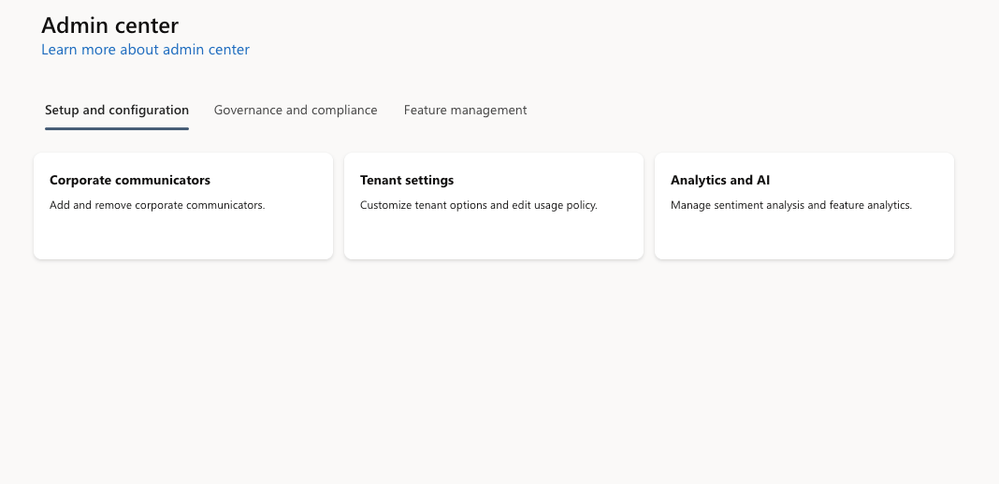
Task: Open the Corporate communicators card
Action: pyautogui.click(x=183, y=206)
